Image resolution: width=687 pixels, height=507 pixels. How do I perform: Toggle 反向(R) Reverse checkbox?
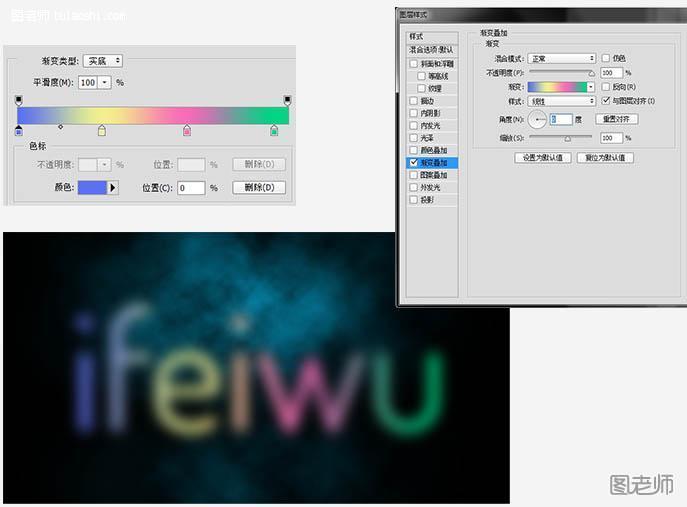[606, 87]
